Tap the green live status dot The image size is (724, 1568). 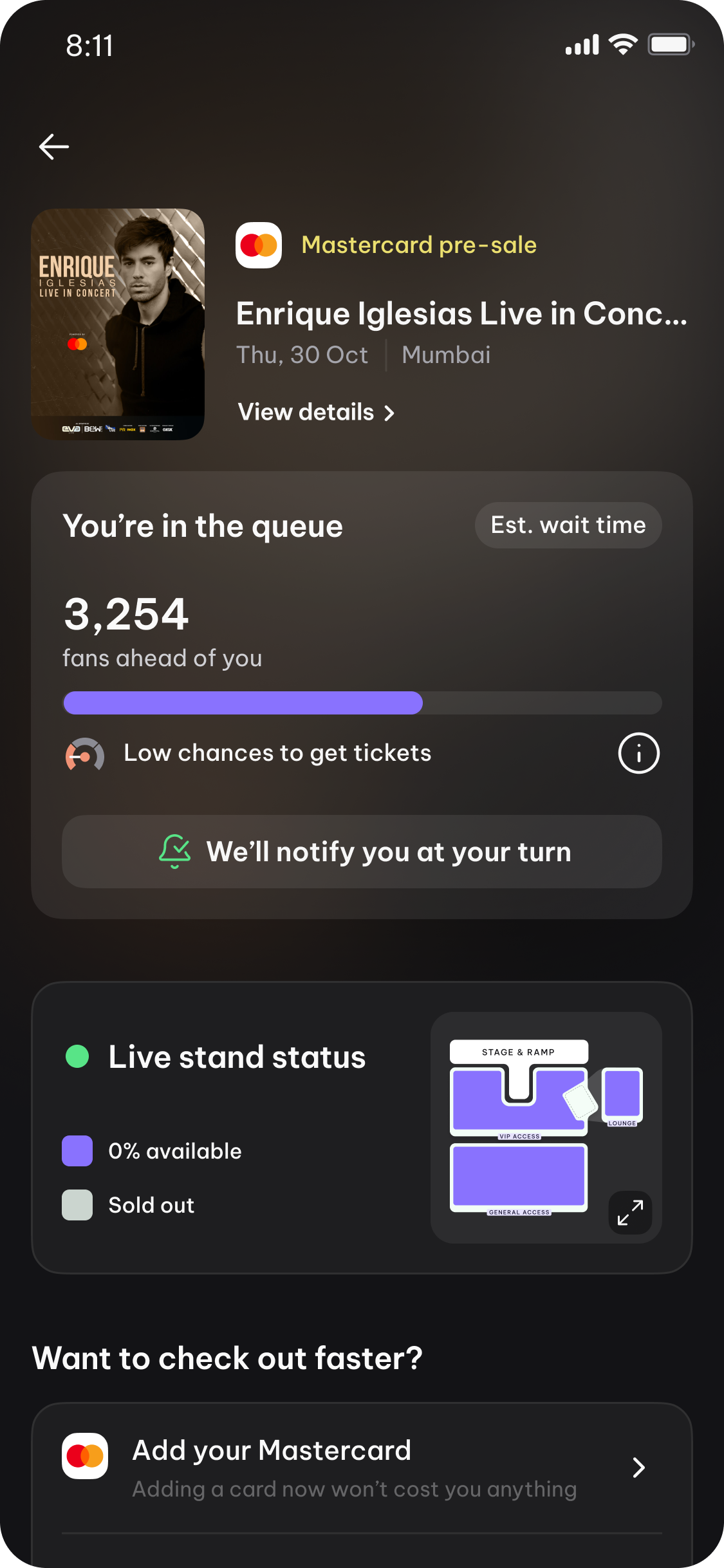click(x=77, y=1056)
